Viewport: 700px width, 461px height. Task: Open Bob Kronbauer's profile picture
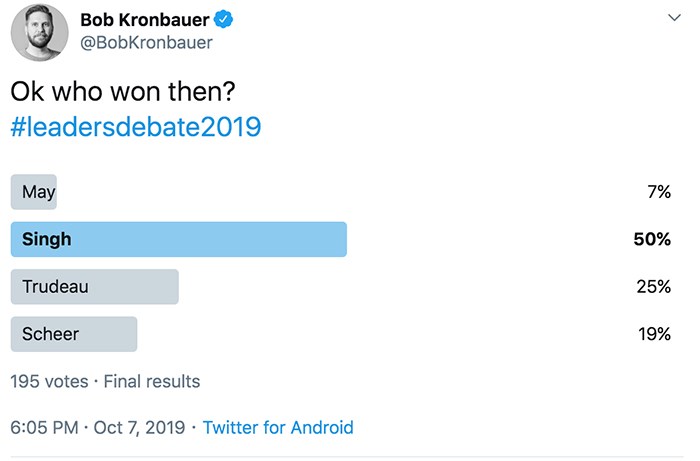(39, 33)
